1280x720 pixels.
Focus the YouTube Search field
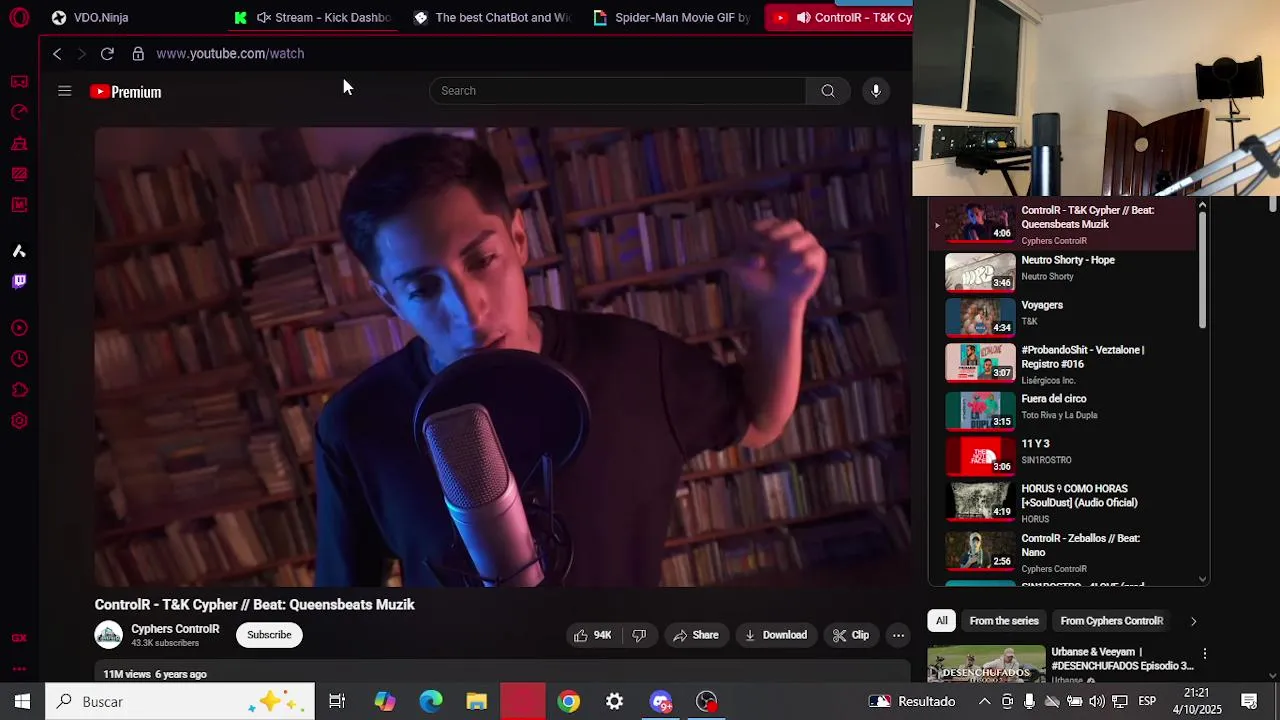(x=618, y=91)
